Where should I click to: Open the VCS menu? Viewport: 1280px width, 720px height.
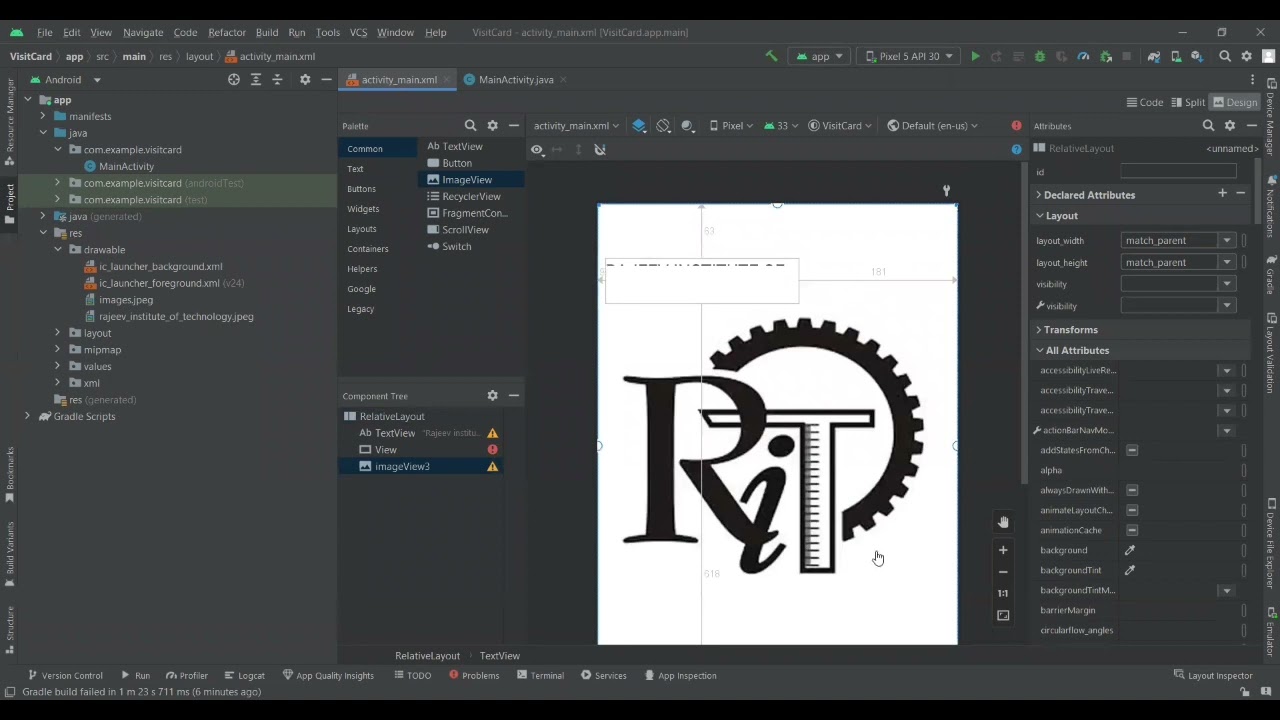pyautogui.click(x=358, y=32)
